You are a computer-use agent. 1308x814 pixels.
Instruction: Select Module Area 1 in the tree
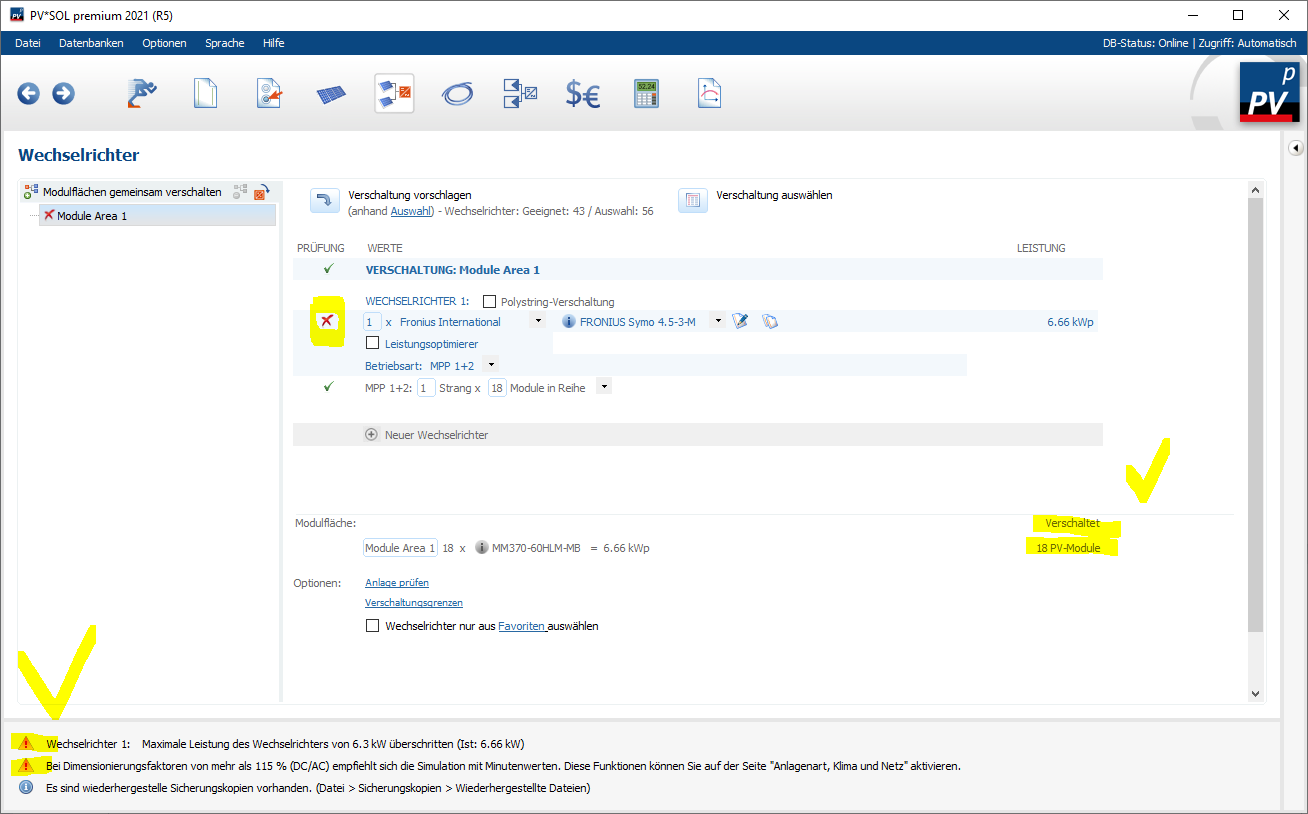click(157, 215)
